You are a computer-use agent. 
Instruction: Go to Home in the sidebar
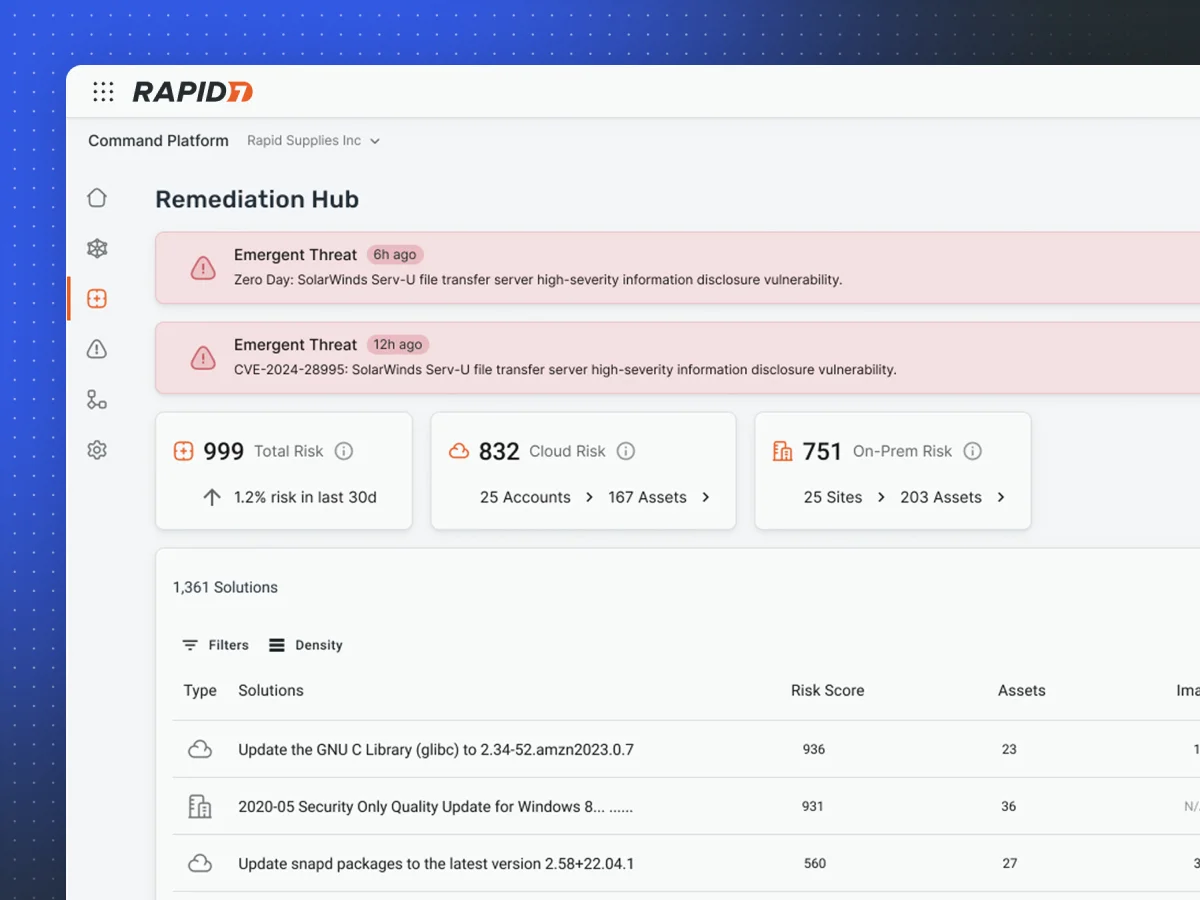tap(97, 198)
